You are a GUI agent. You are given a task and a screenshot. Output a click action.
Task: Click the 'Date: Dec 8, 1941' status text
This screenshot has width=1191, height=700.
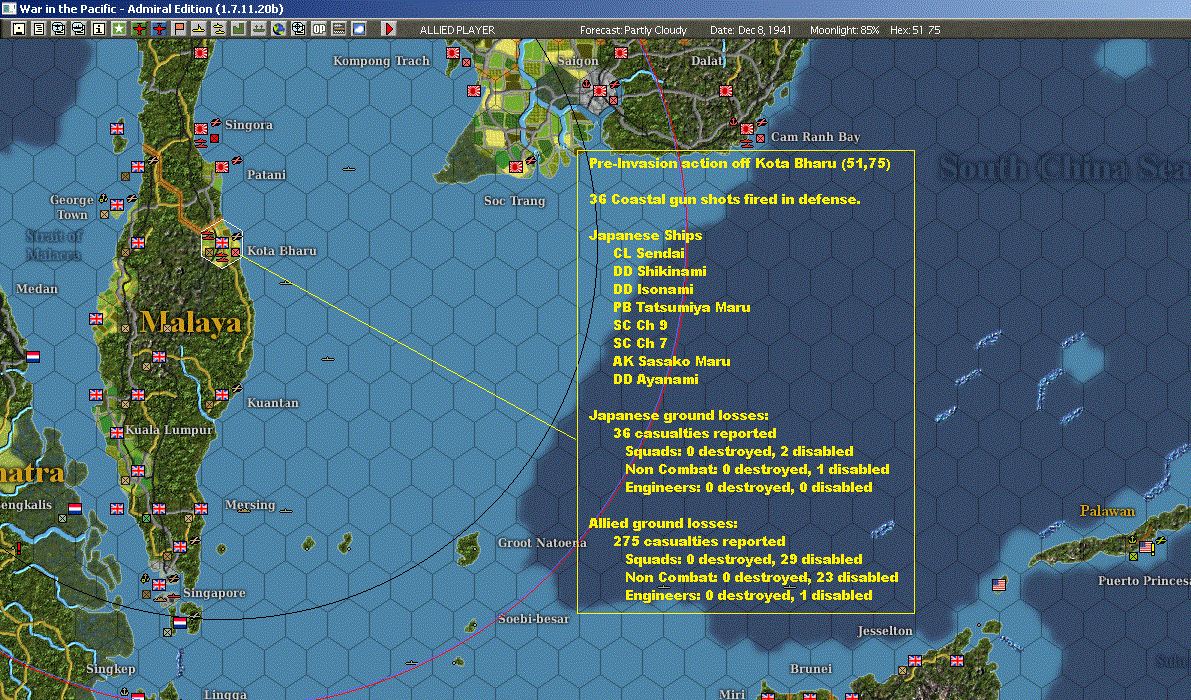click(750, 30)
